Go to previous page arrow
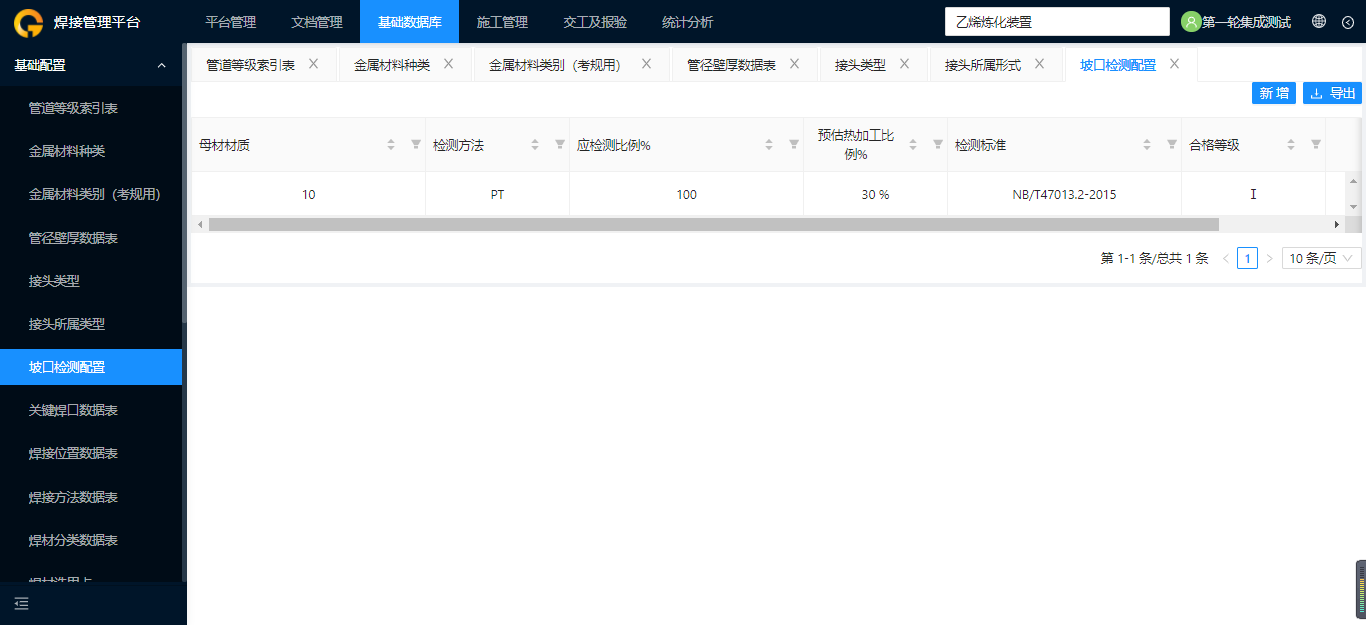Image resolution: width=1366 pixels, height=625 pixels. [x=1226, y=258]
